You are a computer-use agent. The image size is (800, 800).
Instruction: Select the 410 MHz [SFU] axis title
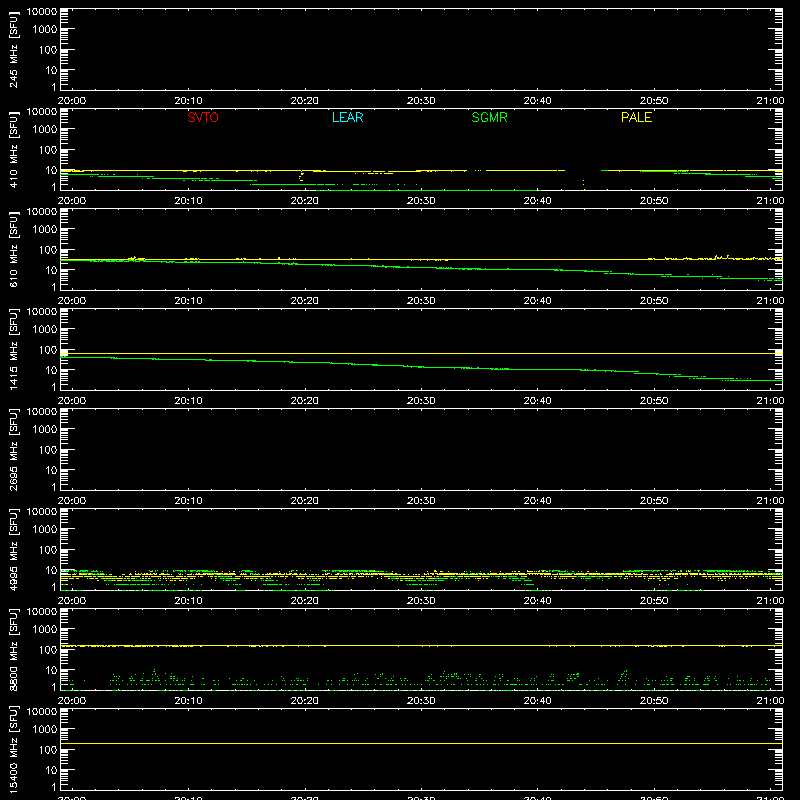point(13,149)
